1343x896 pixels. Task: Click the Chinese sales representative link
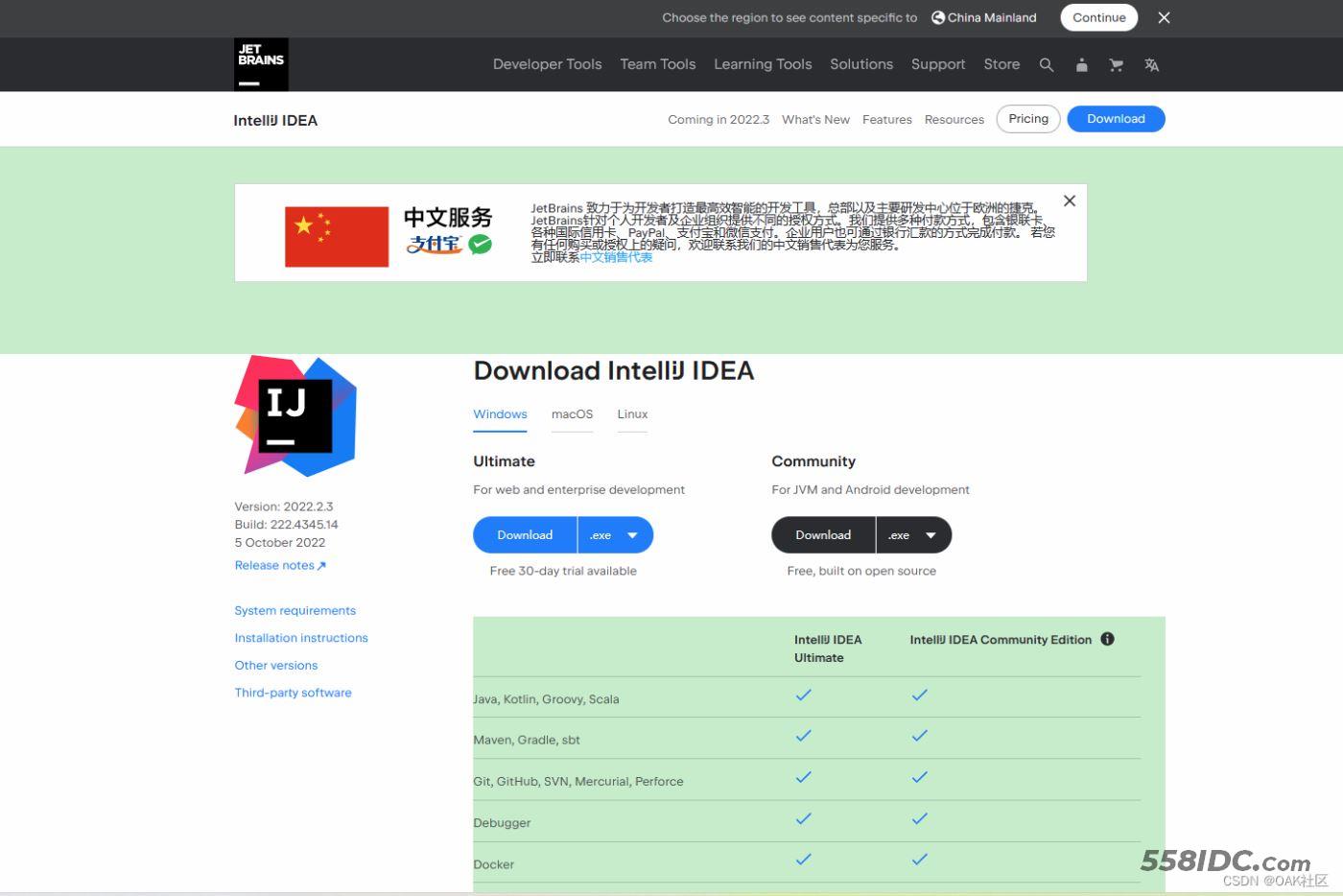(616, 257)
